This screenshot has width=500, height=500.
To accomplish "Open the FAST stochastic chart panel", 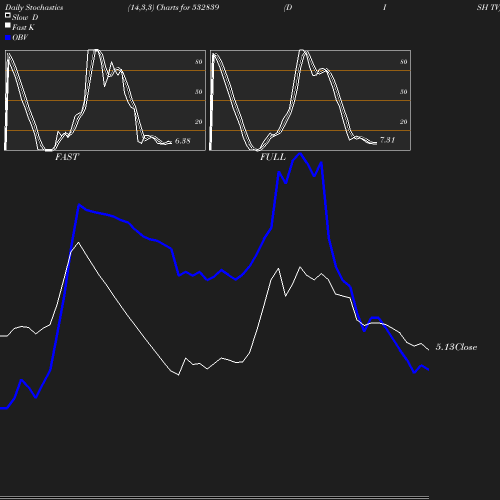I will [x=105, y=100].
